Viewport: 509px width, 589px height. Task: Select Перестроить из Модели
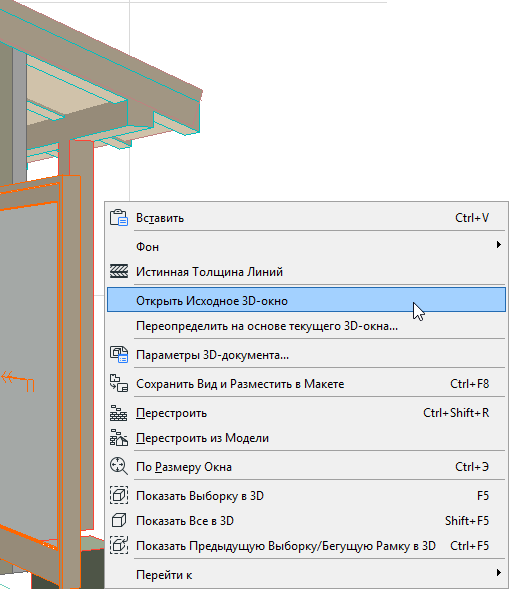[306, 438]
